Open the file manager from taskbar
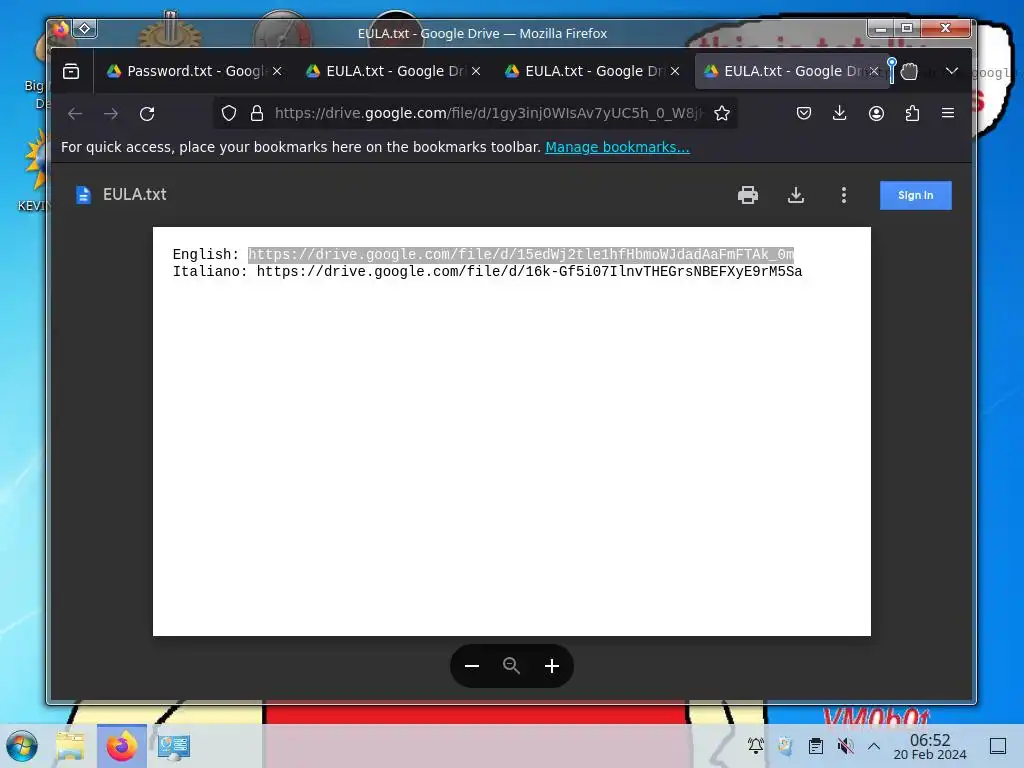This screenshot has width=1024, height=768. click(70, 746)
